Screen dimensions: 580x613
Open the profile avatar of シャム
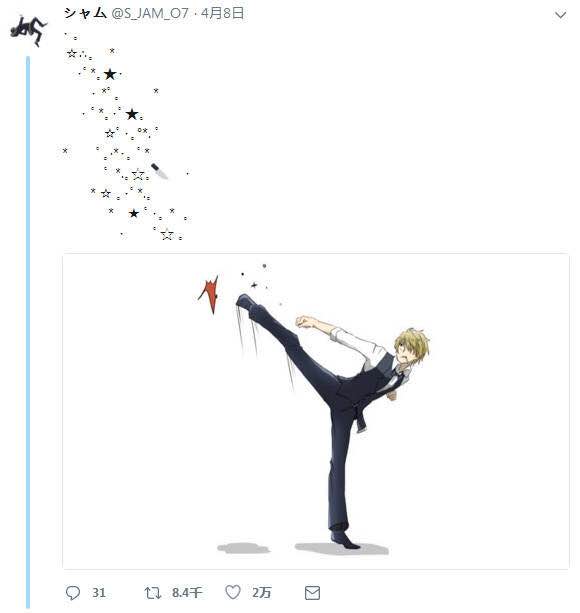(28, 30)
